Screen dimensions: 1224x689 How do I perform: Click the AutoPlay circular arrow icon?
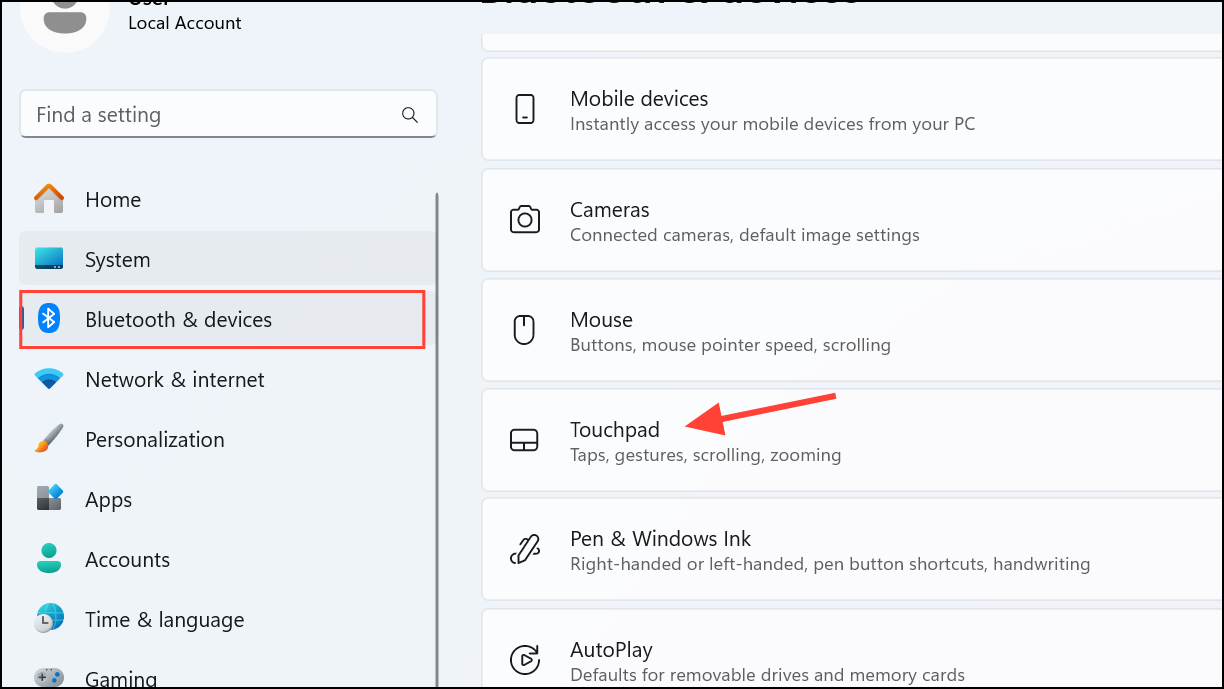click(x=525, y=660)
